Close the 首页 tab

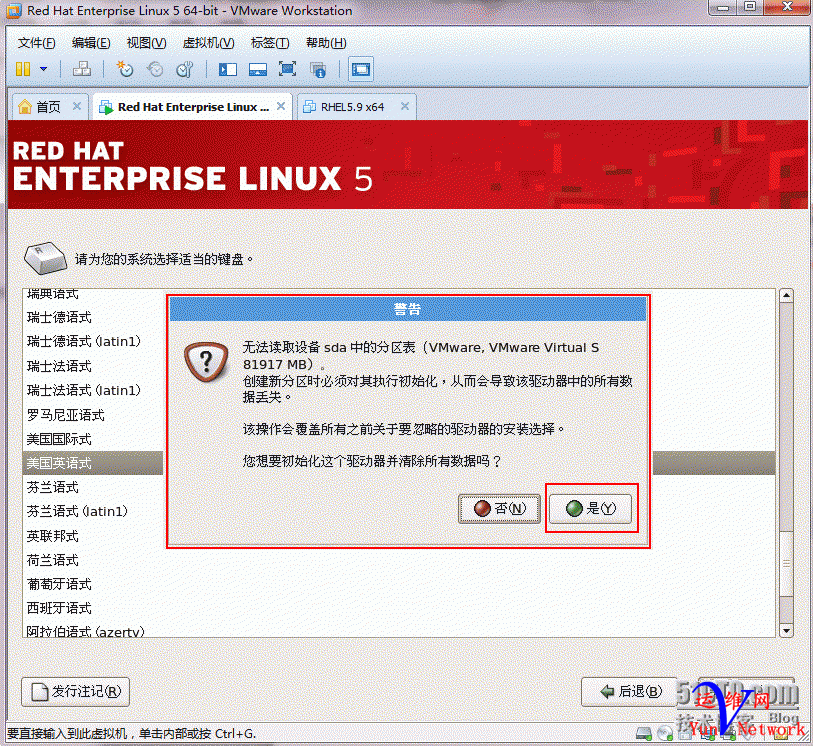77,106
